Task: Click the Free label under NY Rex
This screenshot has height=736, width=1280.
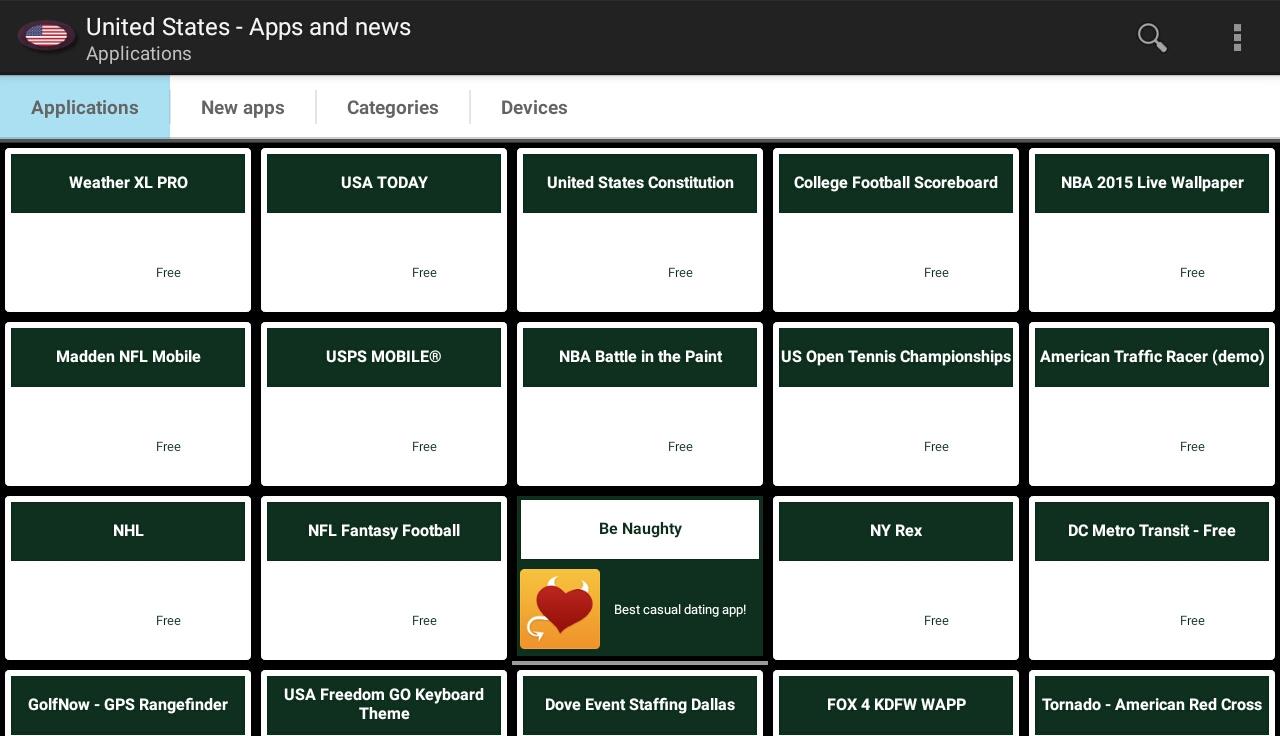Action: (x=936, y=620)
